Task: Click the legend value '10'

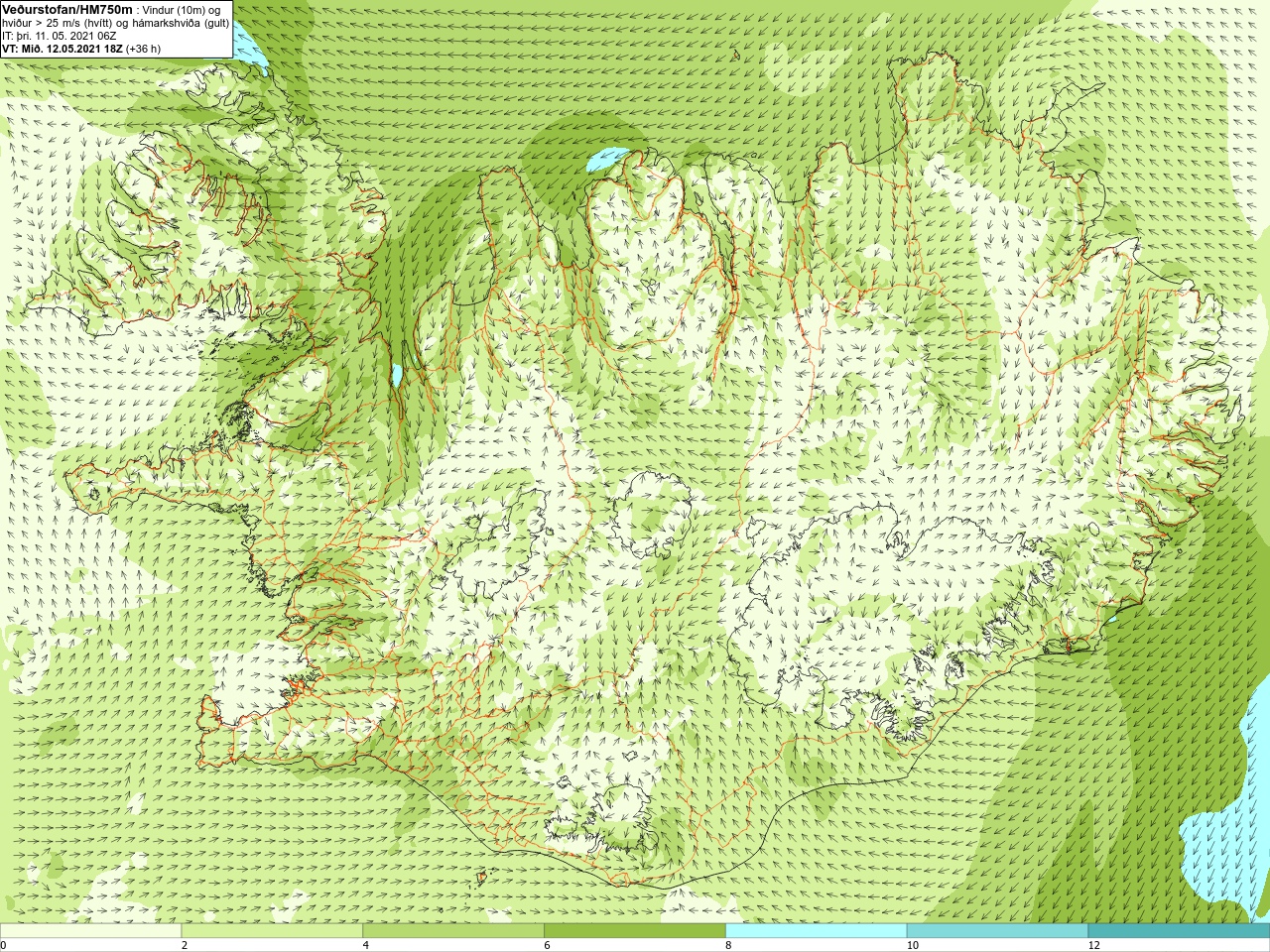Action: click(x=913, y=945)
